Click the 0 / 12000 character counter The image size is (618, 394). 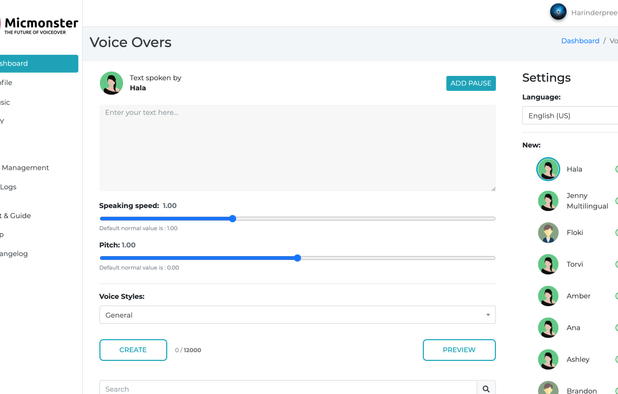tap(188, 350)
